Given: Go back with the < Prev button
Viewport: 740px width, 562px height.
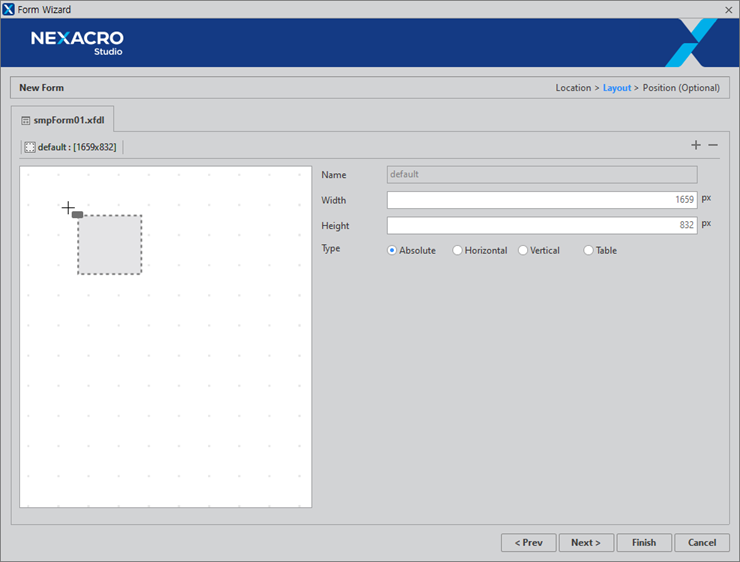Looking at the screenshot, I should coord(529,543).
